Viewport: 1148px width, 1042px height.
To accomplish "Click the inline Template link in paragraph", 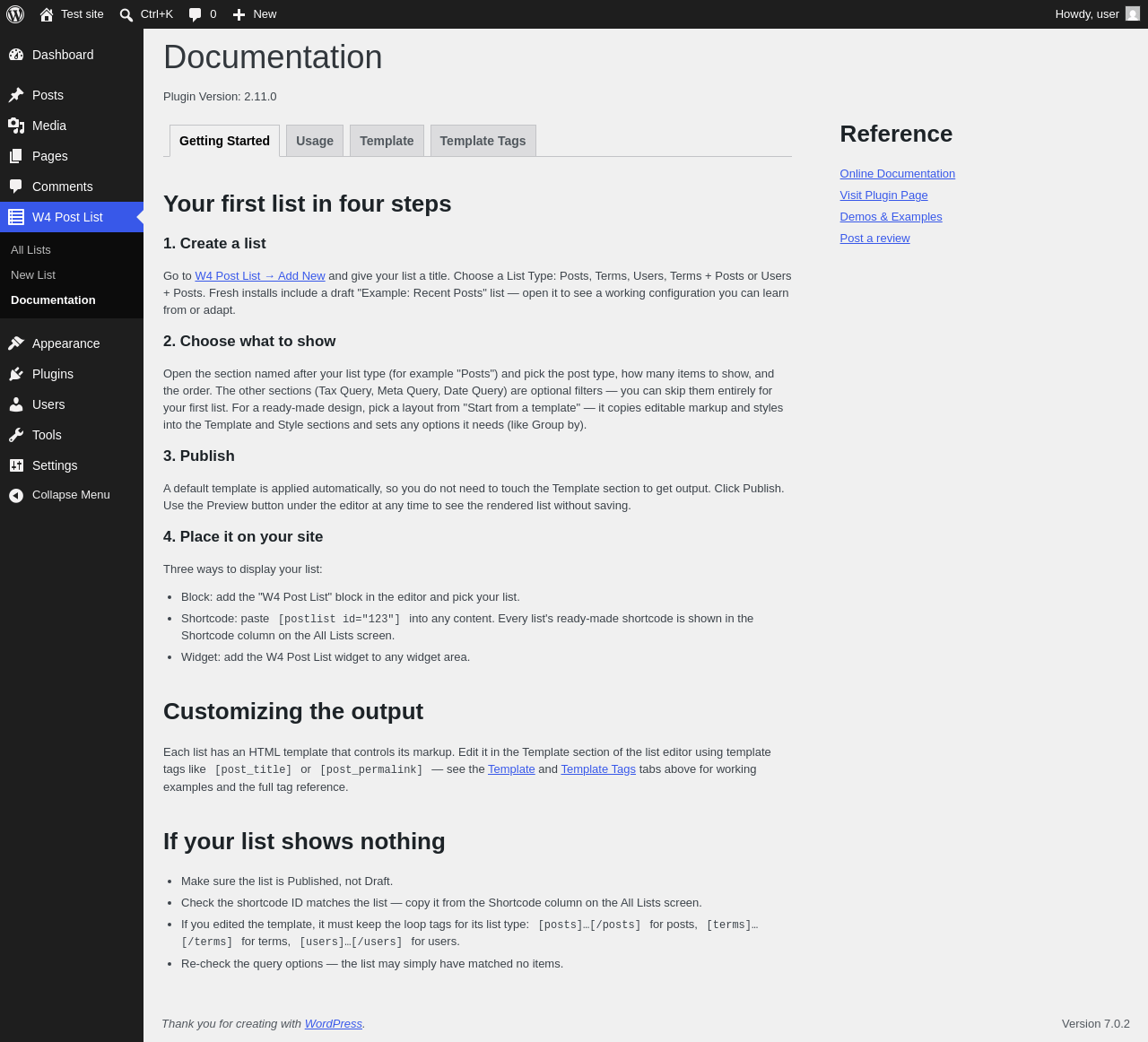I will 511,769.
